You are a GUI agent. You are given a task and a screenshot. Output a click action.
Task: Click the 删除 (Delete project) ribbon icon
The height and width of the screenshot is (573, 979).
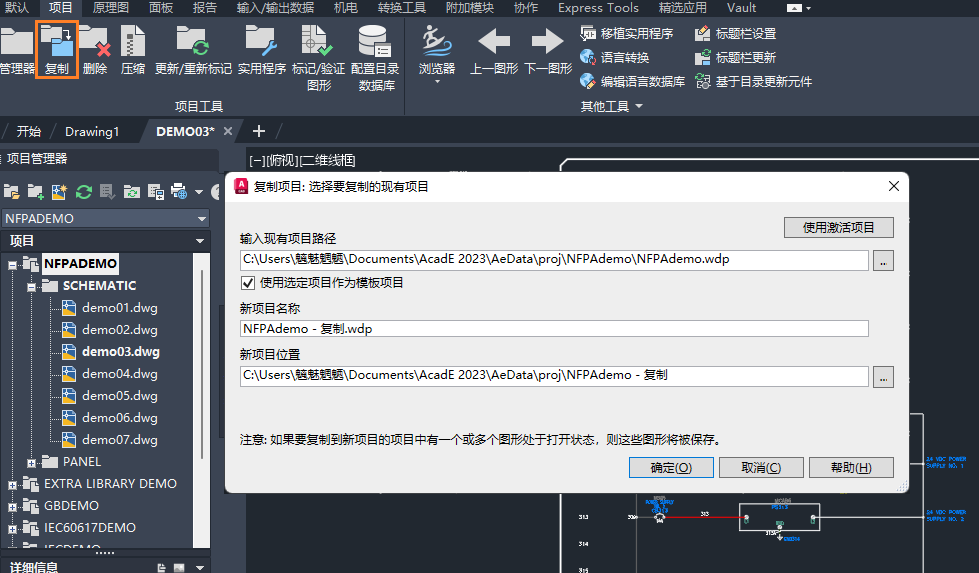coord(95,50)
